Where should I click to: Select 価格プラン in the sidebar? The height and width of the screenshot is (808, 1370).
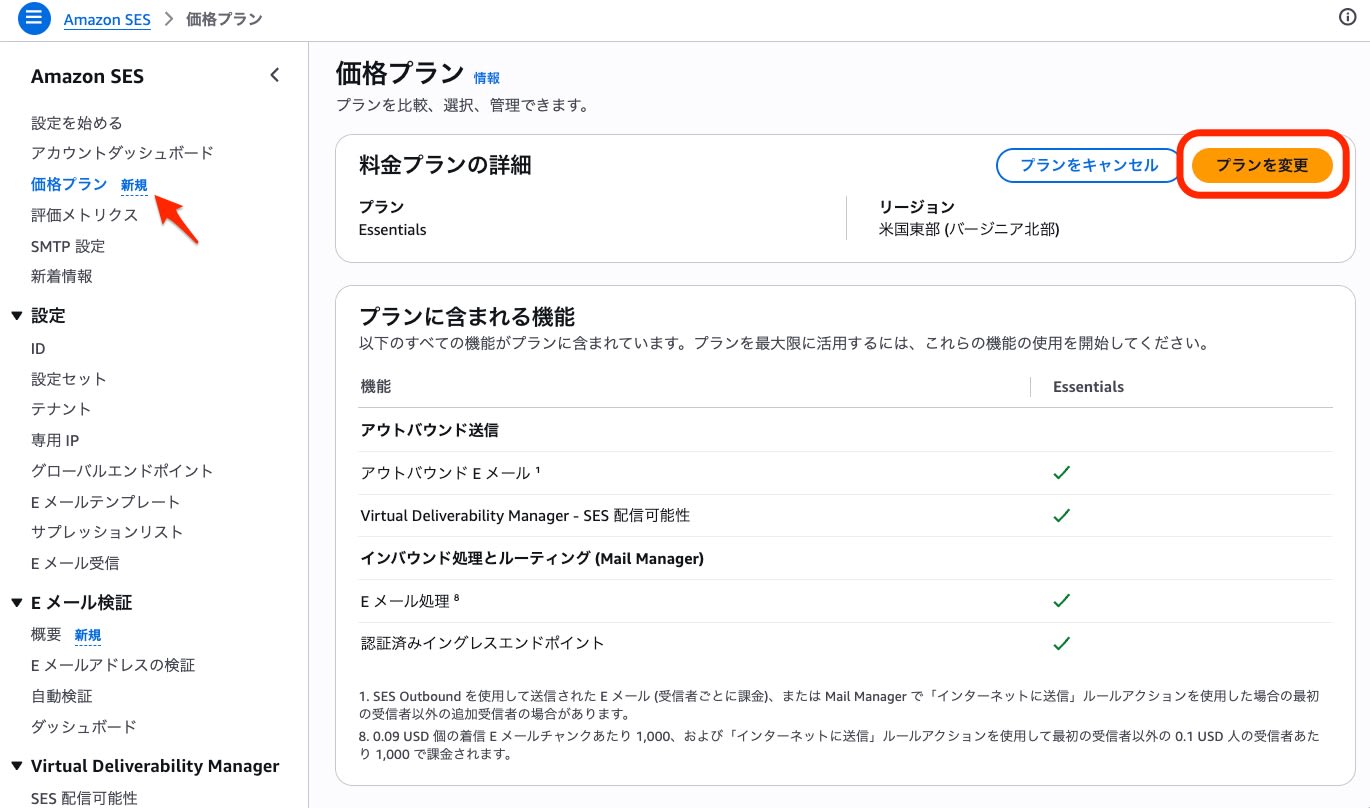point(69,184)
